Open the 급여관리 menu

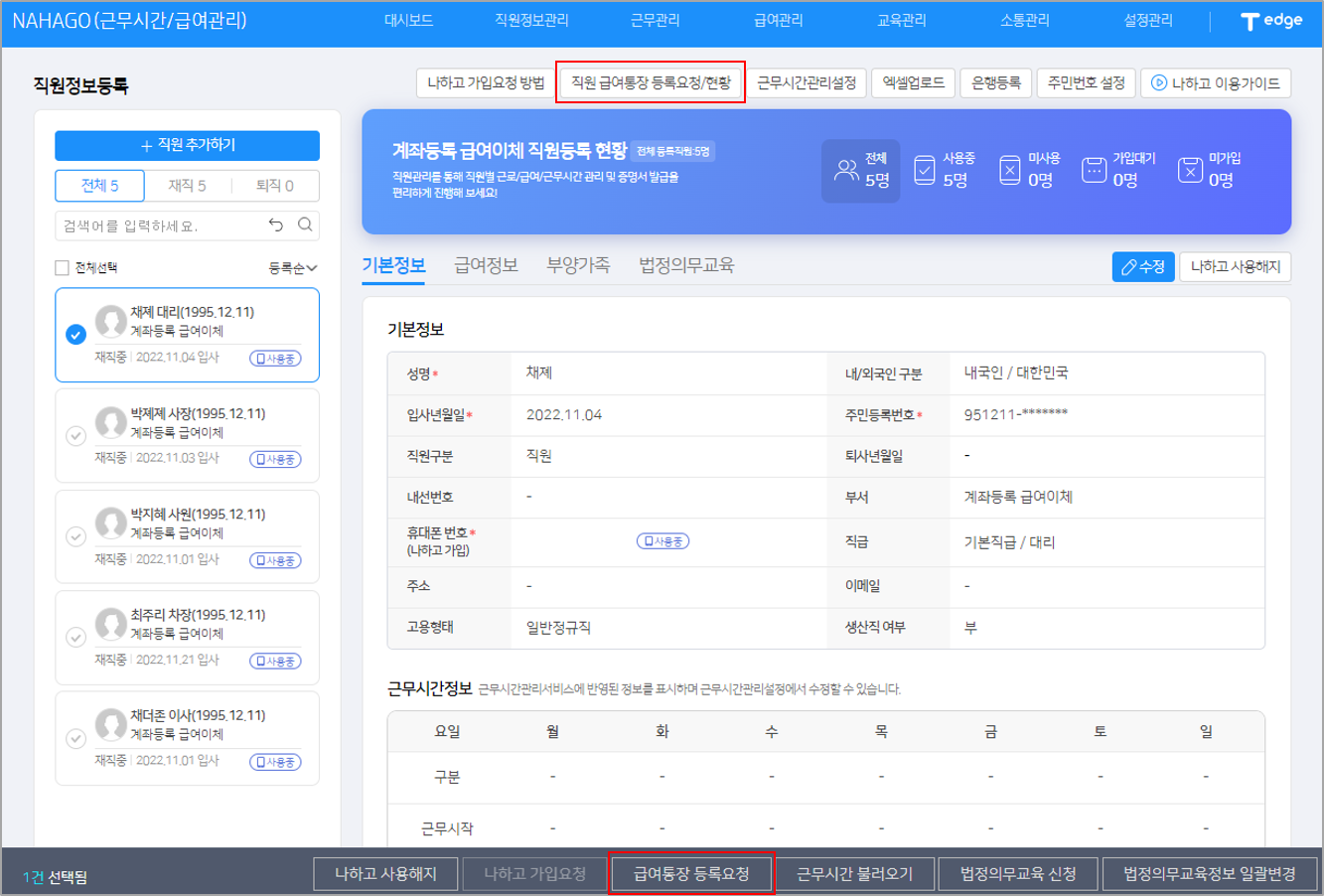pos(779,20)
